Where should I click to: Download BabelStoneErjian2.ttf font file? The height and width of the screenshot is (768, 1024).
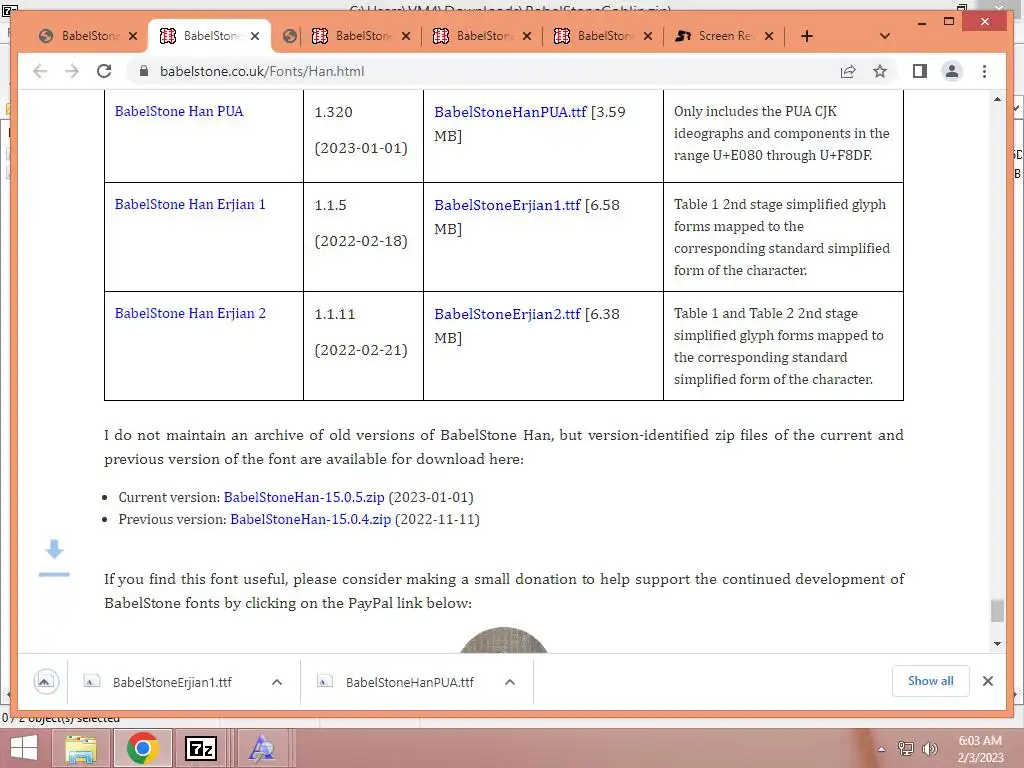507,314
